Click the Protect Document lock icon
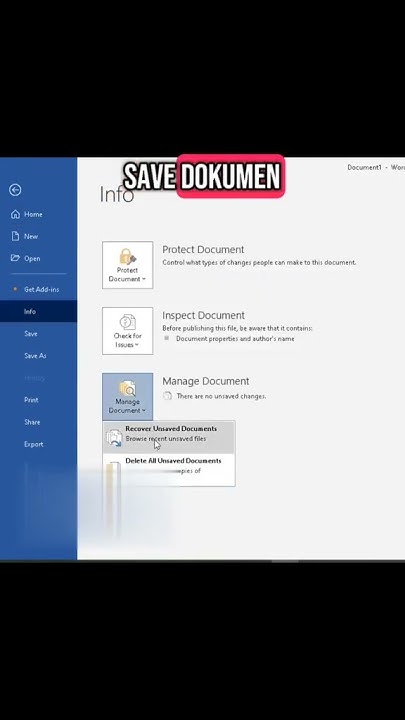This screenshot has height=720, width=405. pyautogui.click(x=128, y=256)
